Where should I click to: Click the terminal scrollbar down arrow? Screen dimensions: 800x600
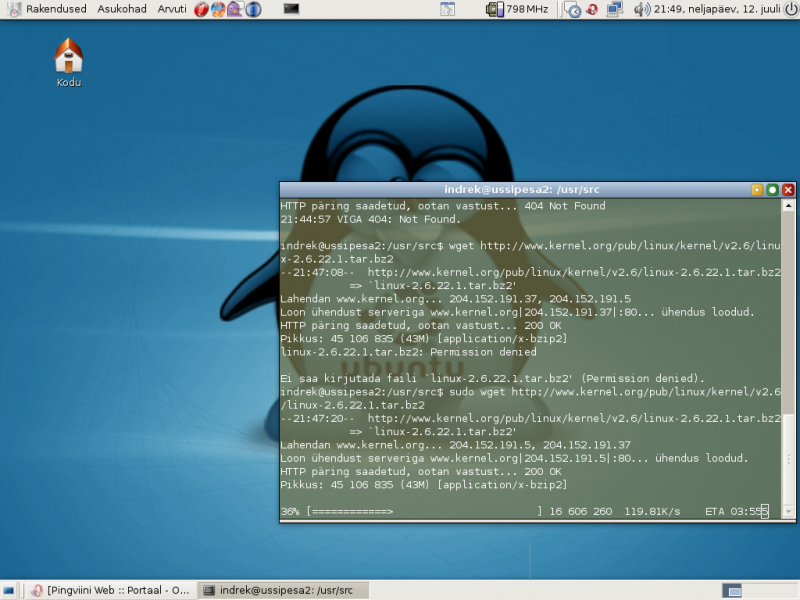click(x=788, y=511)
